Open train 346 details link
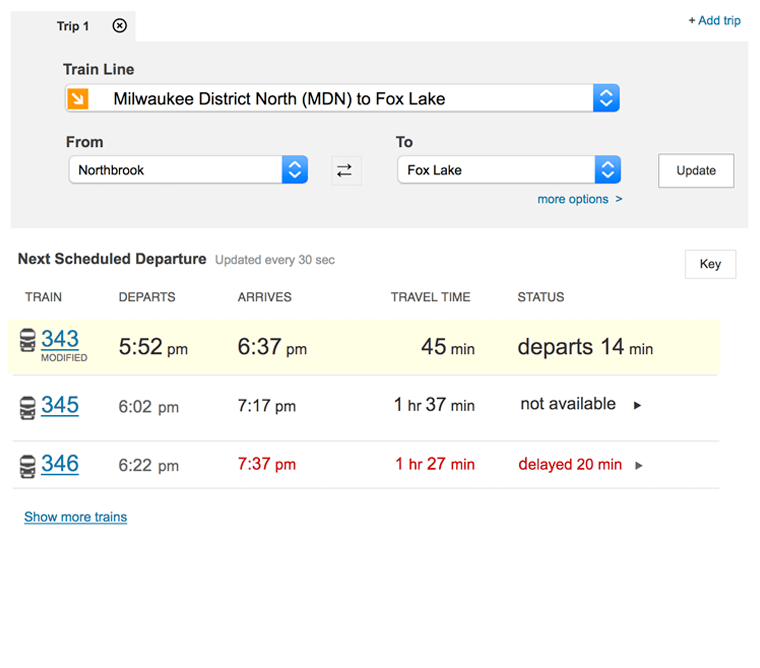The width and height of the screenshot is (760, 668). (x=60, y=463)
